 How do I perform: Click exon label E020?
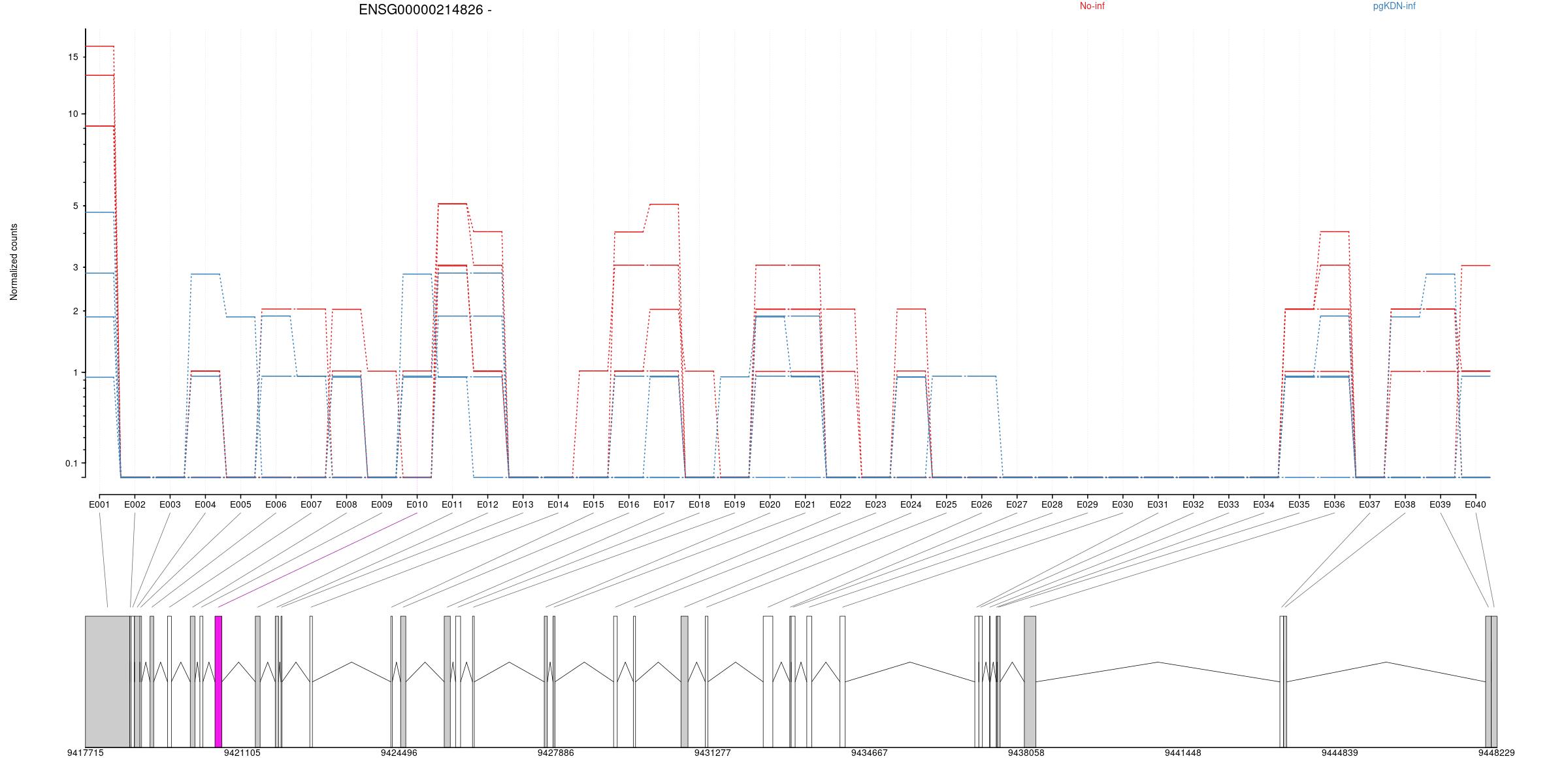pyautogui.click(x=770, y=504)
